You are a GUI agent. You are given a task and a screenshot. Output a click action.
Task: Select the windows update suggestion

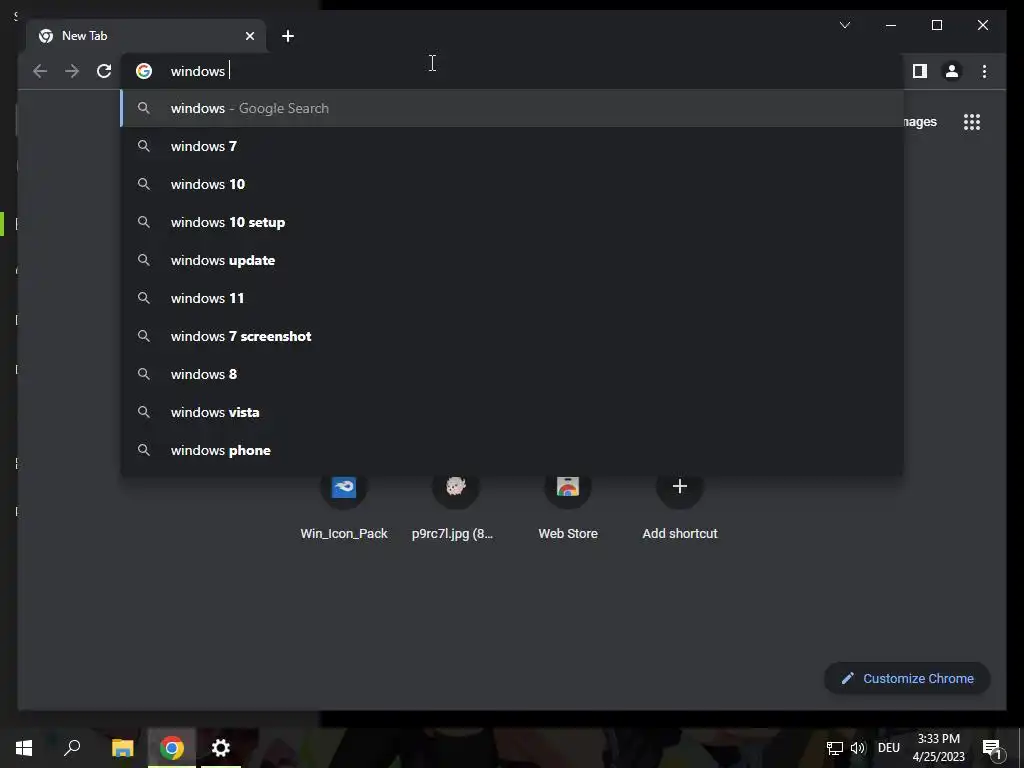click(x=513, y=260)
